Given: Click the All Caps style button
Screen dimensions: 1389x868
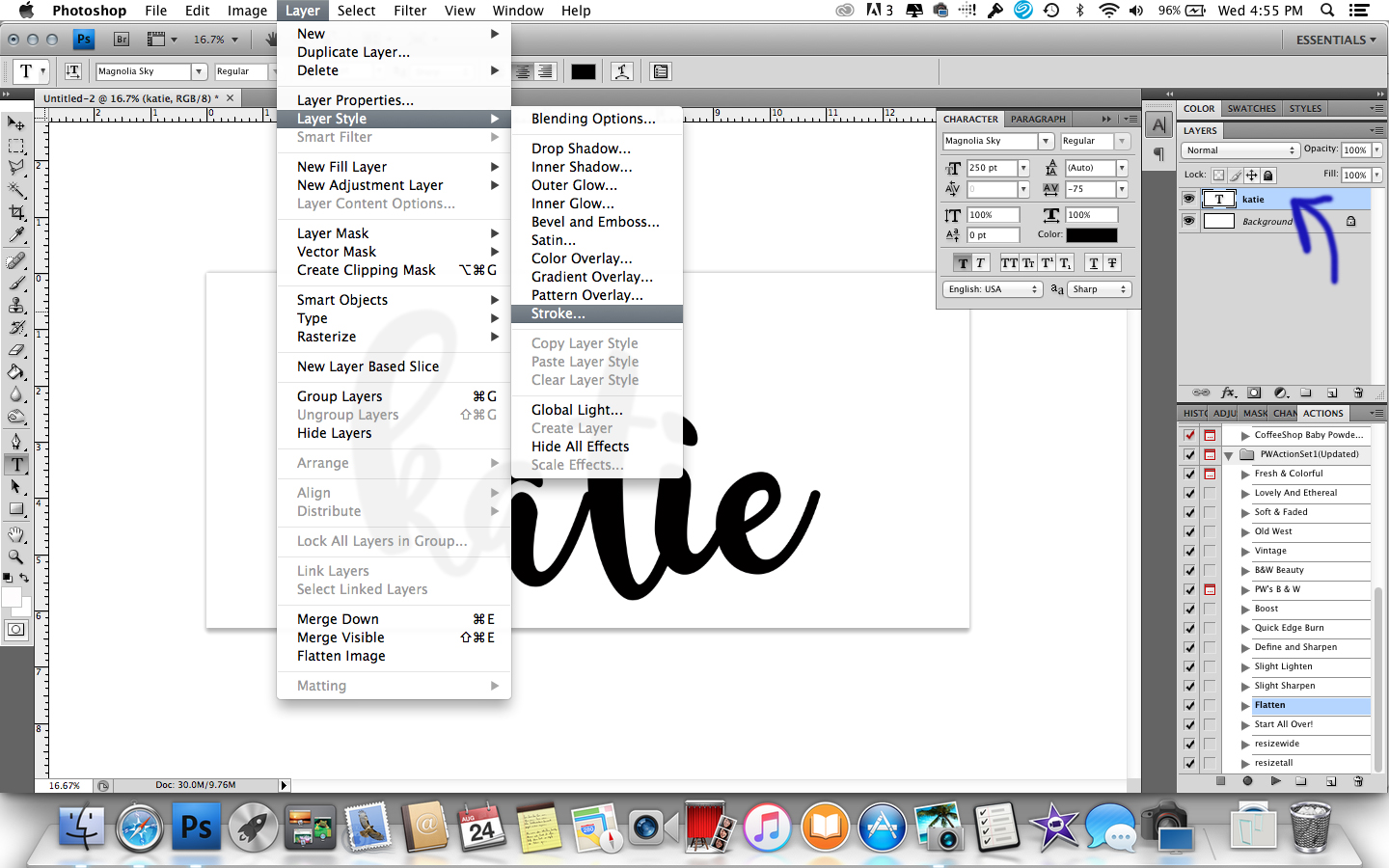Looking at the screenshot, I should pyautogui.click(x=1009, y=262).
